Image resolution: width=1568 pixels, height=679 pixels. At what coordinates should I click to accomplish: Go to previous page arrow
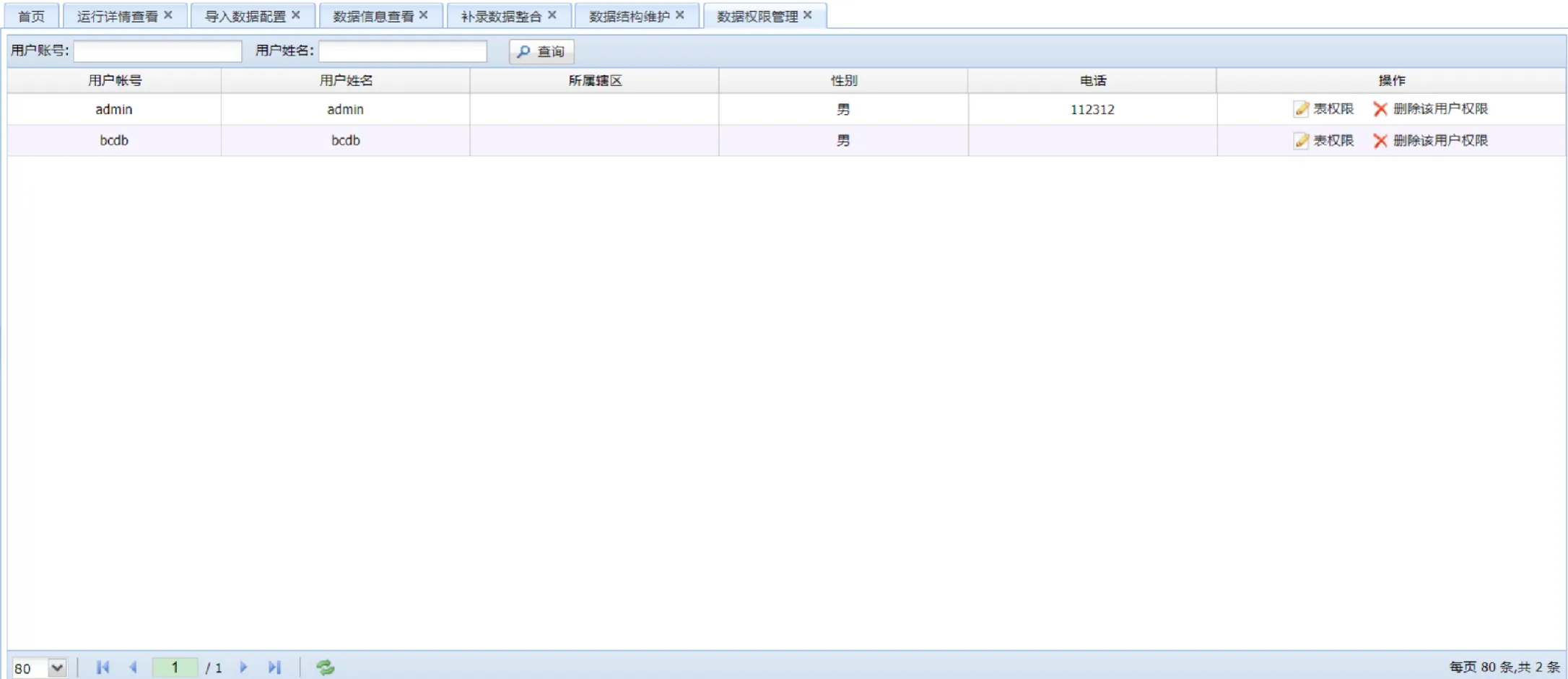pos(133,667)
